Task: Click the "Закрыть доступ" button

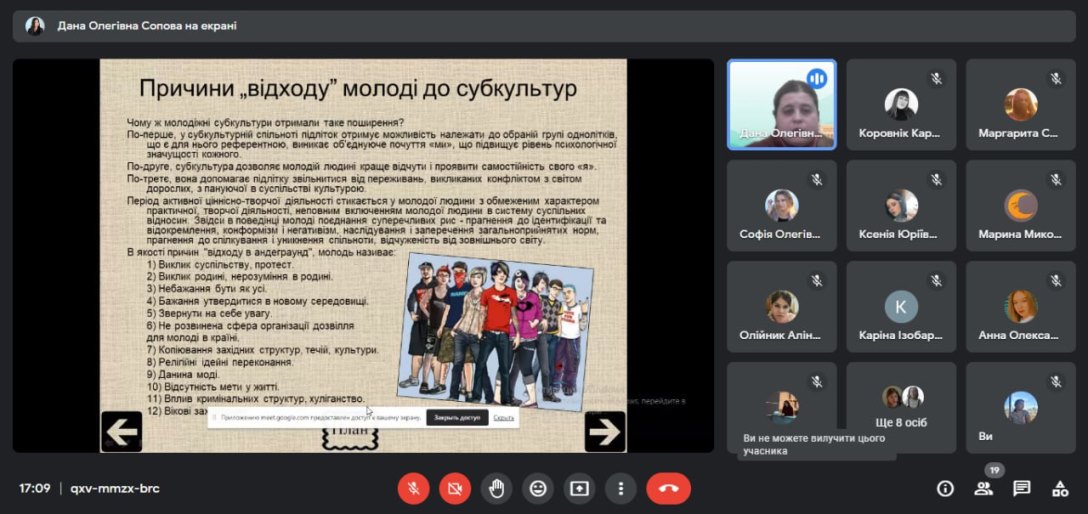Action: pyautogui.click(x=456, y=417)
